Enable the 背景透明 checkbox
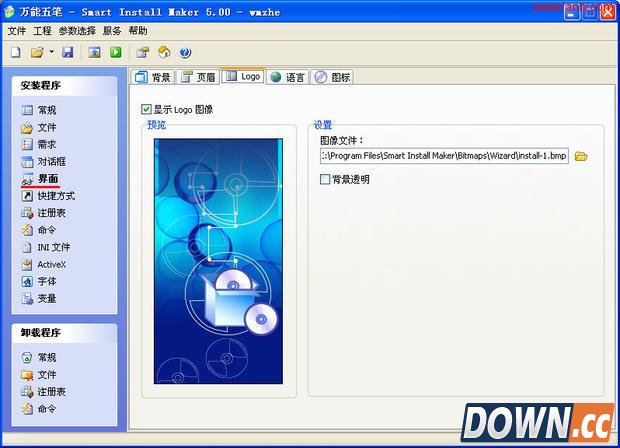This screenshot has height=448, width=620. (325, 179)
